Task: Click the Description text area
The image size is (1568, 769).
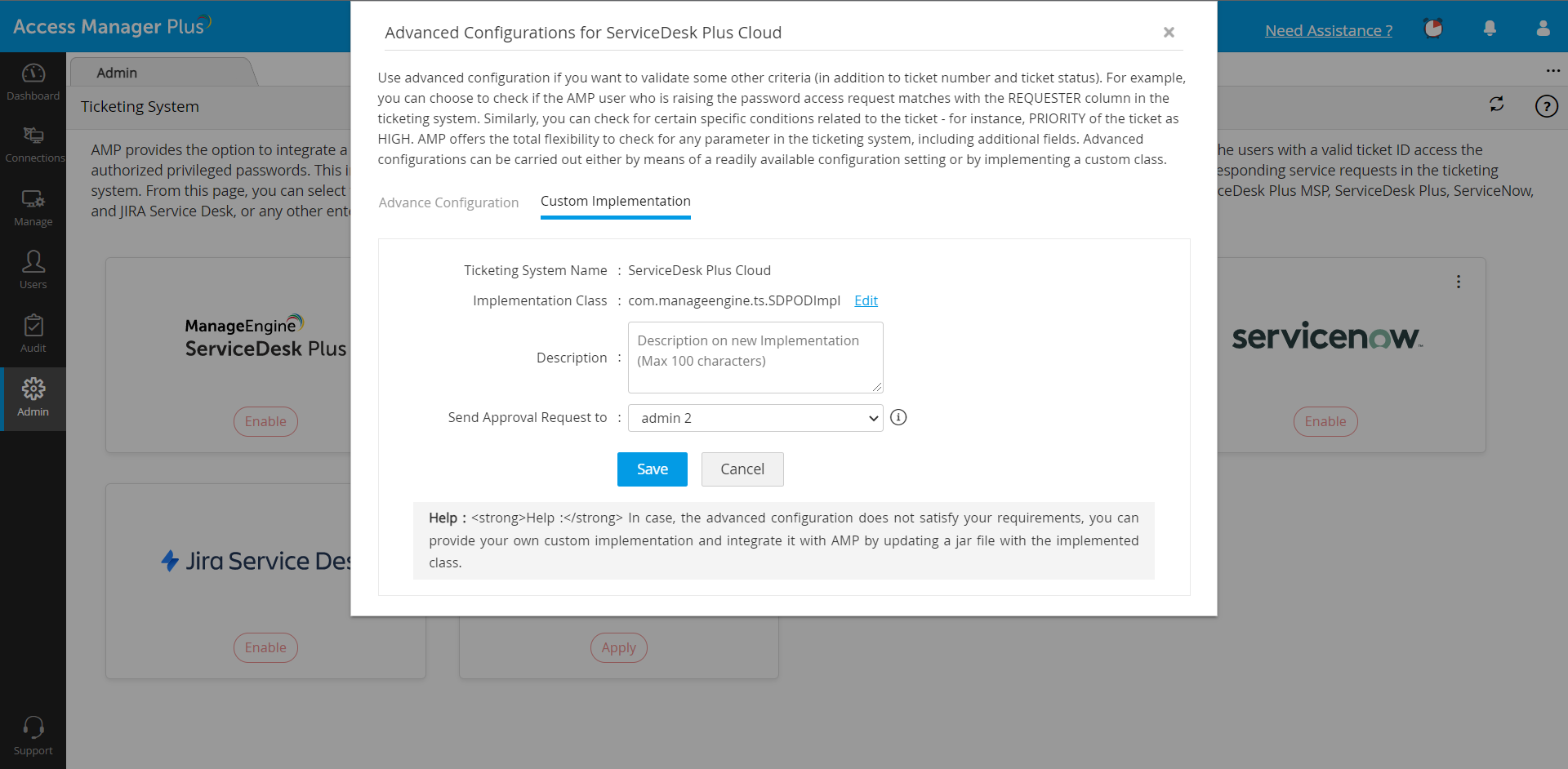Action: (x=755, y=358)
